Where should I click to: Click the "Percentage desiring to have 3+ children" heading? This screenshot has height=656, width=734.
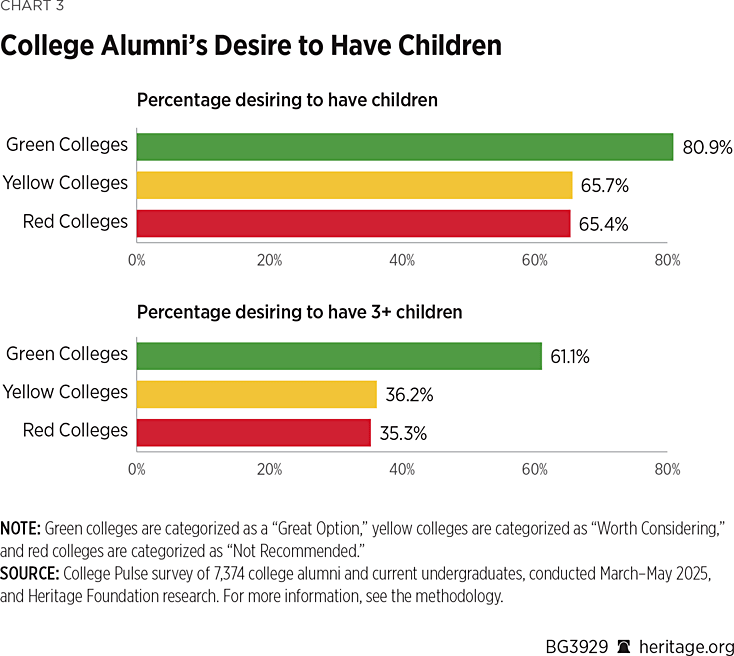[x=299, y=312]
